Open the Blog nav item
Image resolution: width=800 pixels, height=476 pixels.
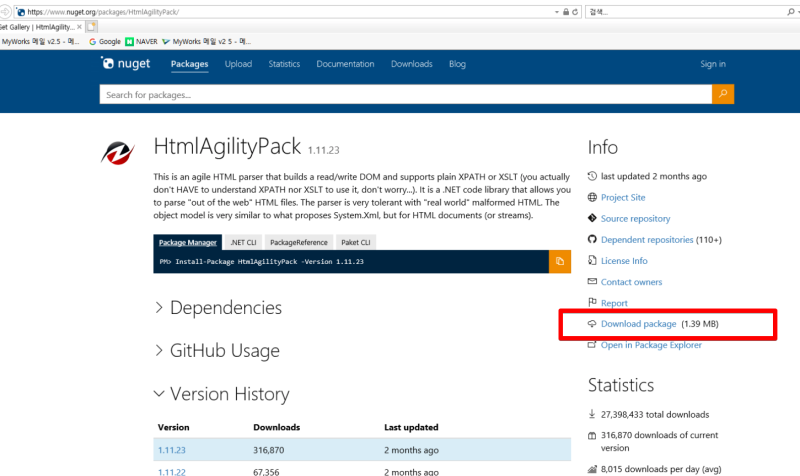coord(457,64)
